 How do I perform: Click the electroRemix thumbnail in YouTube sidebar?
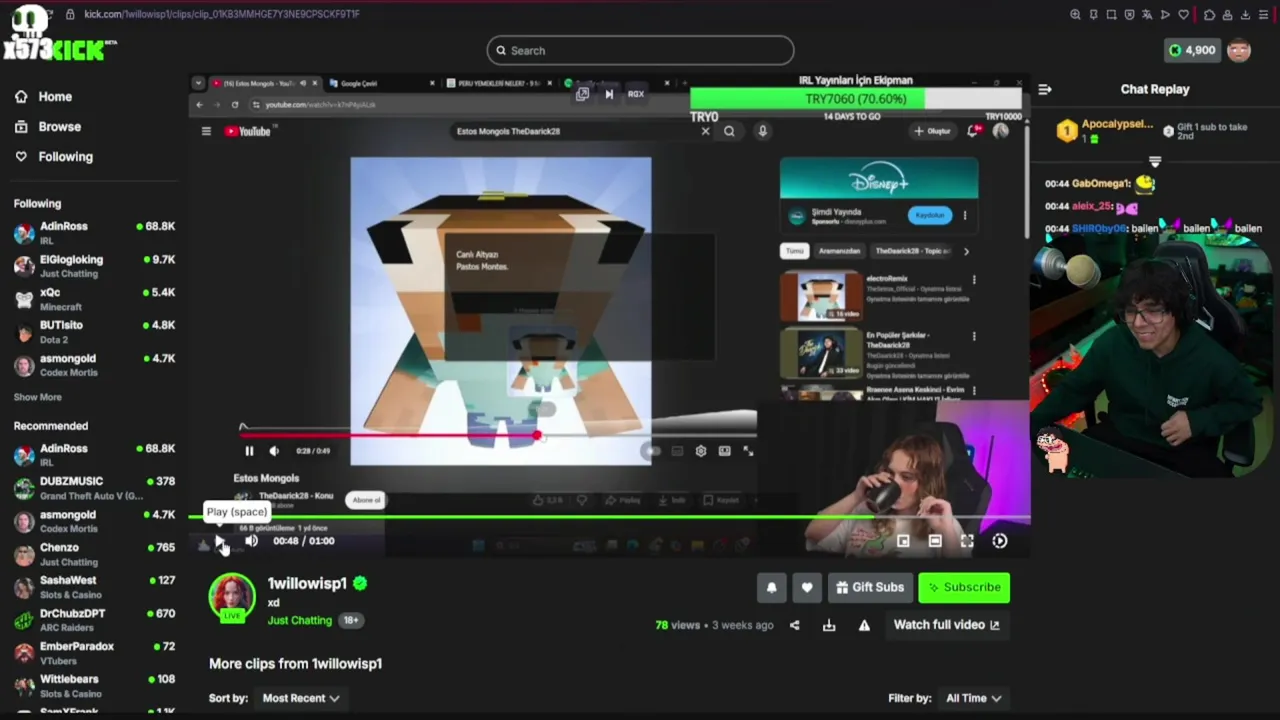[x=821, y=296]
